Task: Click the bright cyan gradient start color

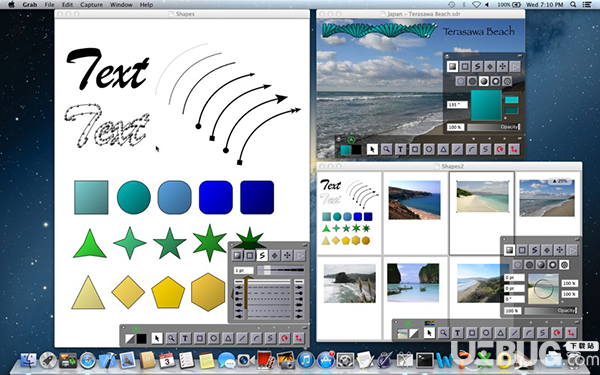Action: (512, 100)
